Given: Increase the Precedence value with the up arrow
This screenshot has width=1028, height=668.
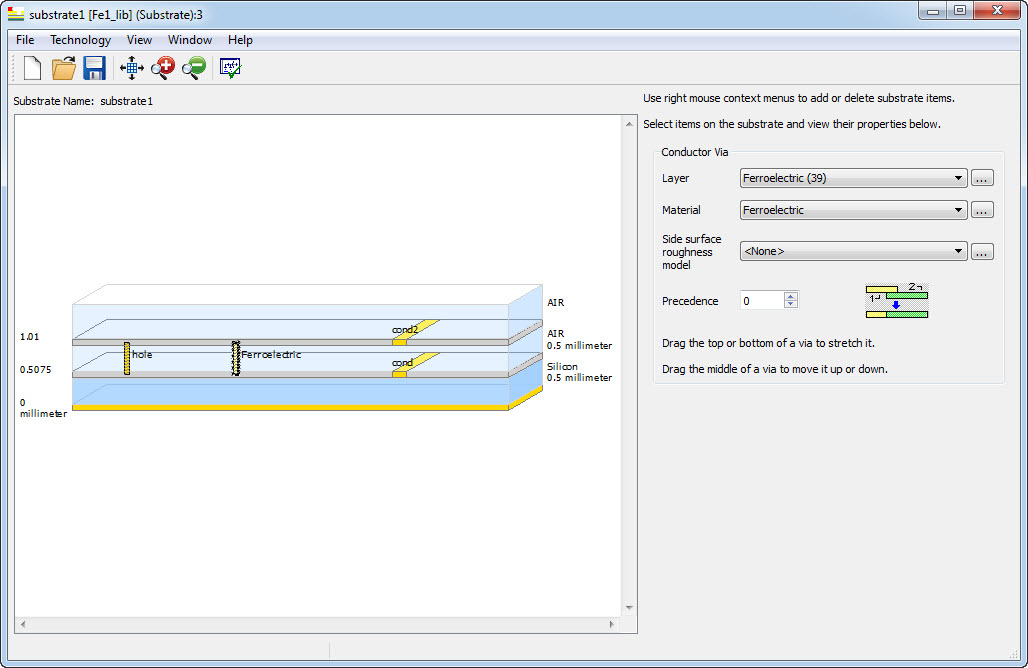Looking at the screenshot, I should (x=791, y=296).
